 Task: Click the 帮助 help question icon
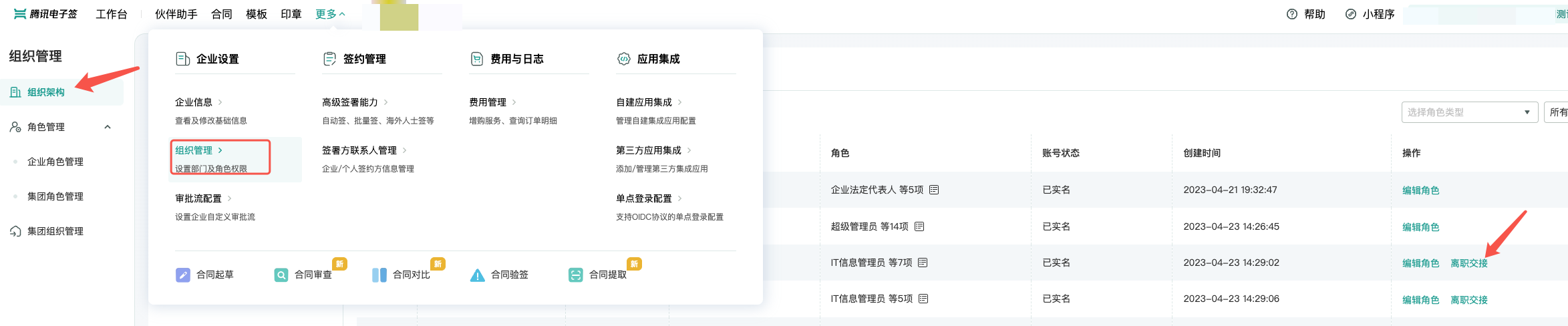(x=1291, y=14)
